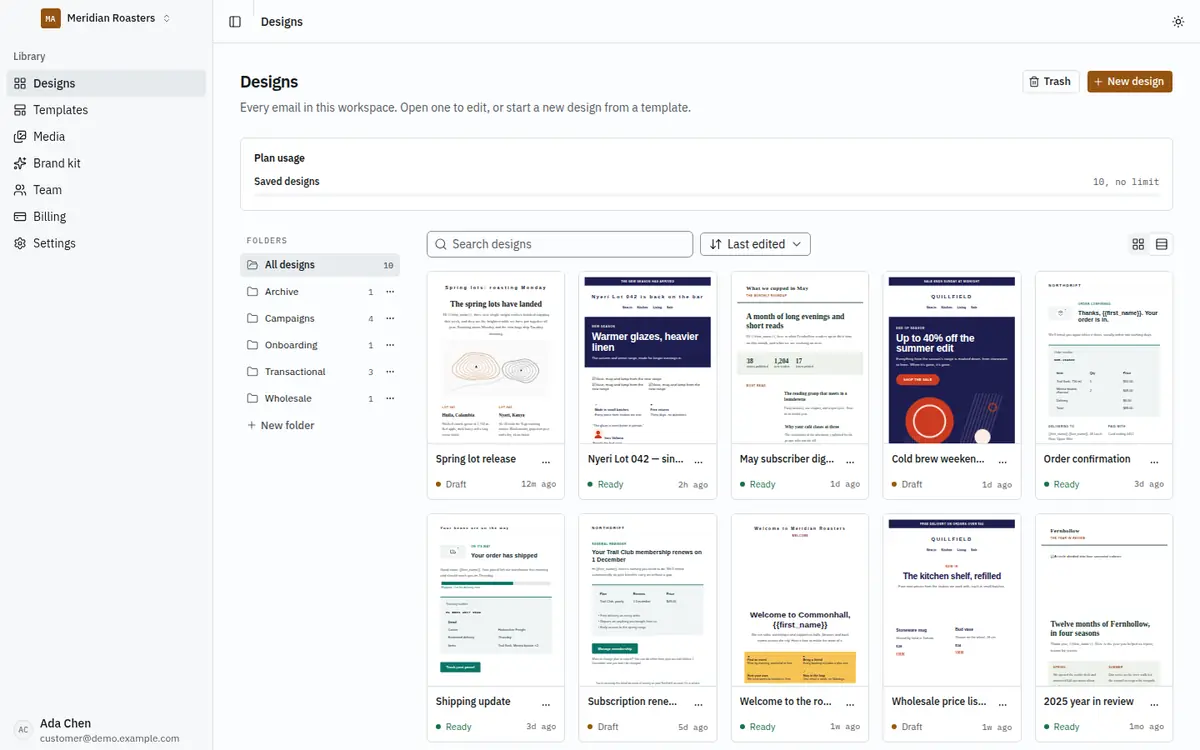
Task: Open Brand kit page
Action: pyautogui.click(x=106, y=163)
